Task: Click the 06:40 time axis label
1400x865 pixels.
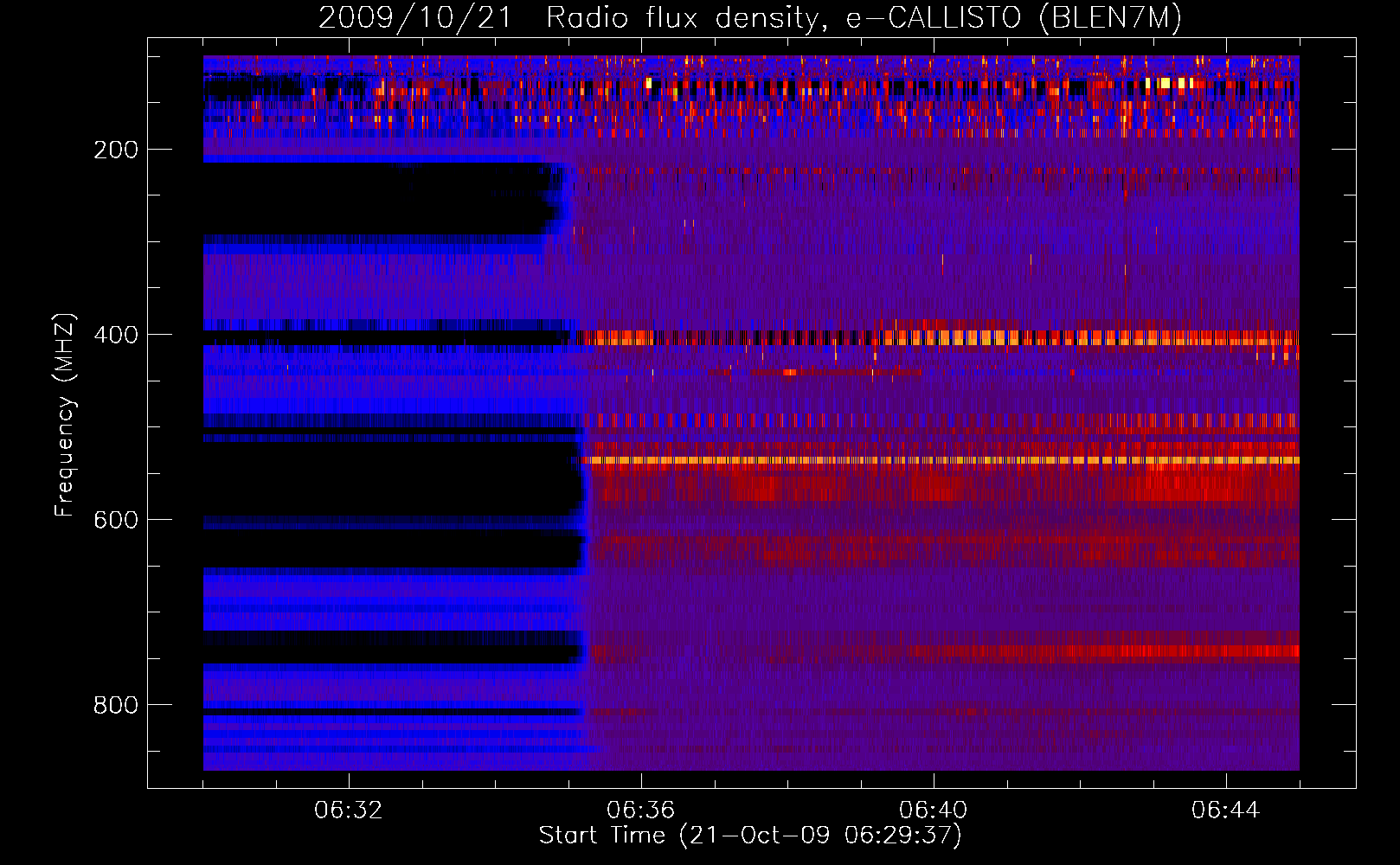Action: [934, 811]
